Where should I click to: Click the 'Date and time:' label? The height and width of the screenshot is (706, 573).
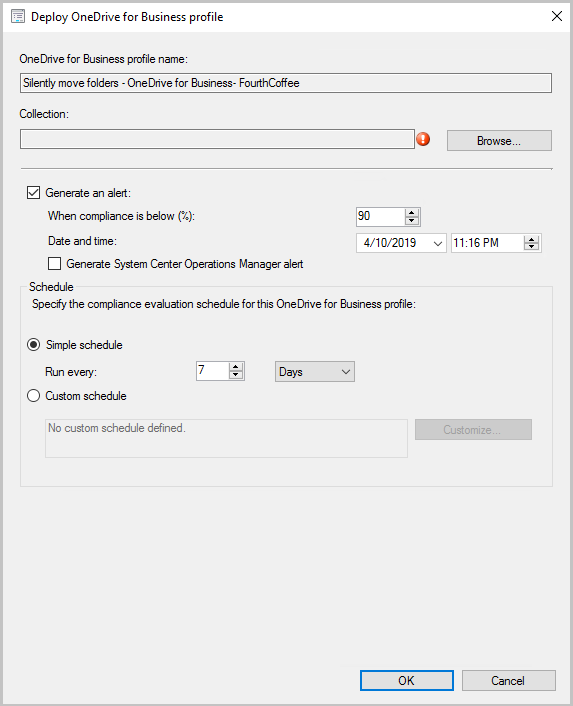[x=82, y=241]
